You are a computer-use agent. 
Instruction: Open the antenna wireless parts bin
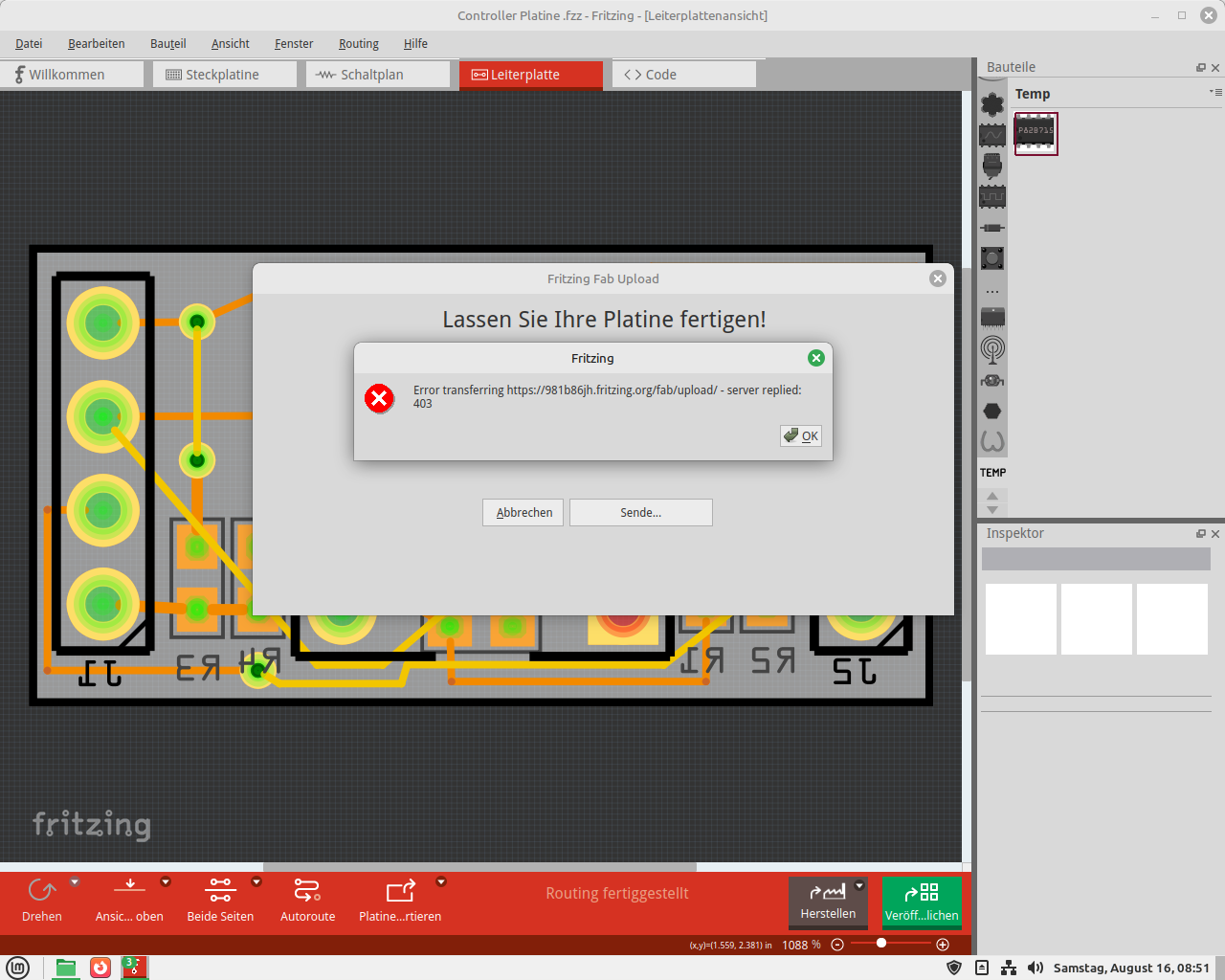click(992, 349)
